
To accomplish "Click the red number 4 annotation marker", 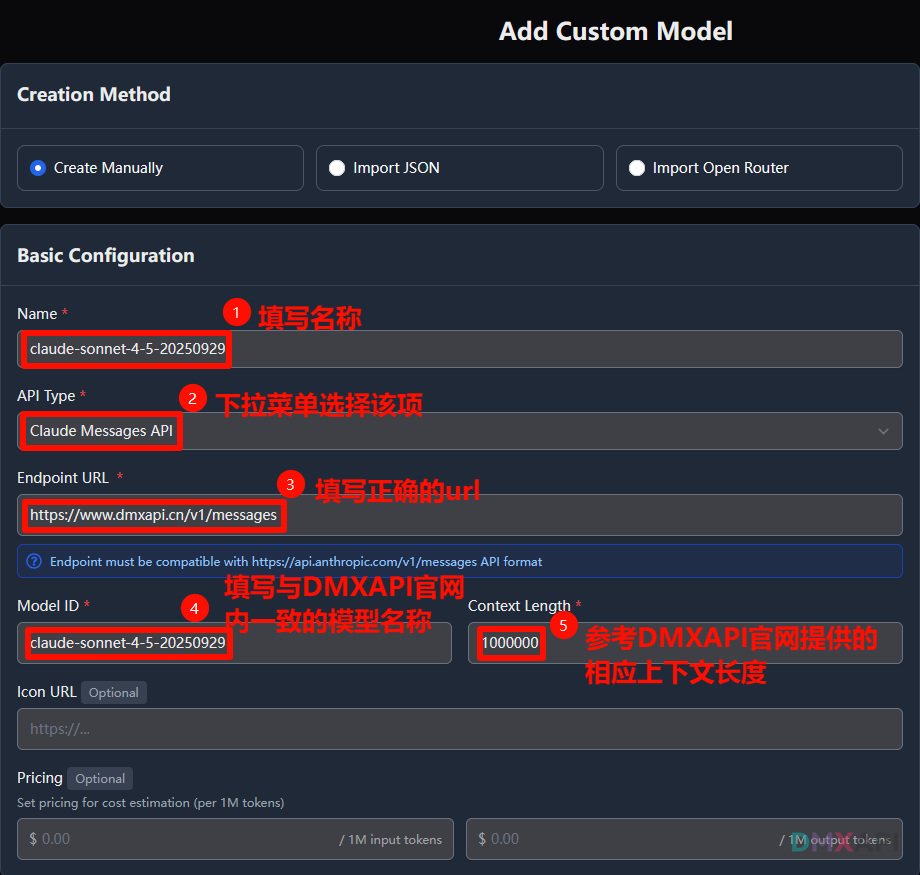I will point(194,607).
